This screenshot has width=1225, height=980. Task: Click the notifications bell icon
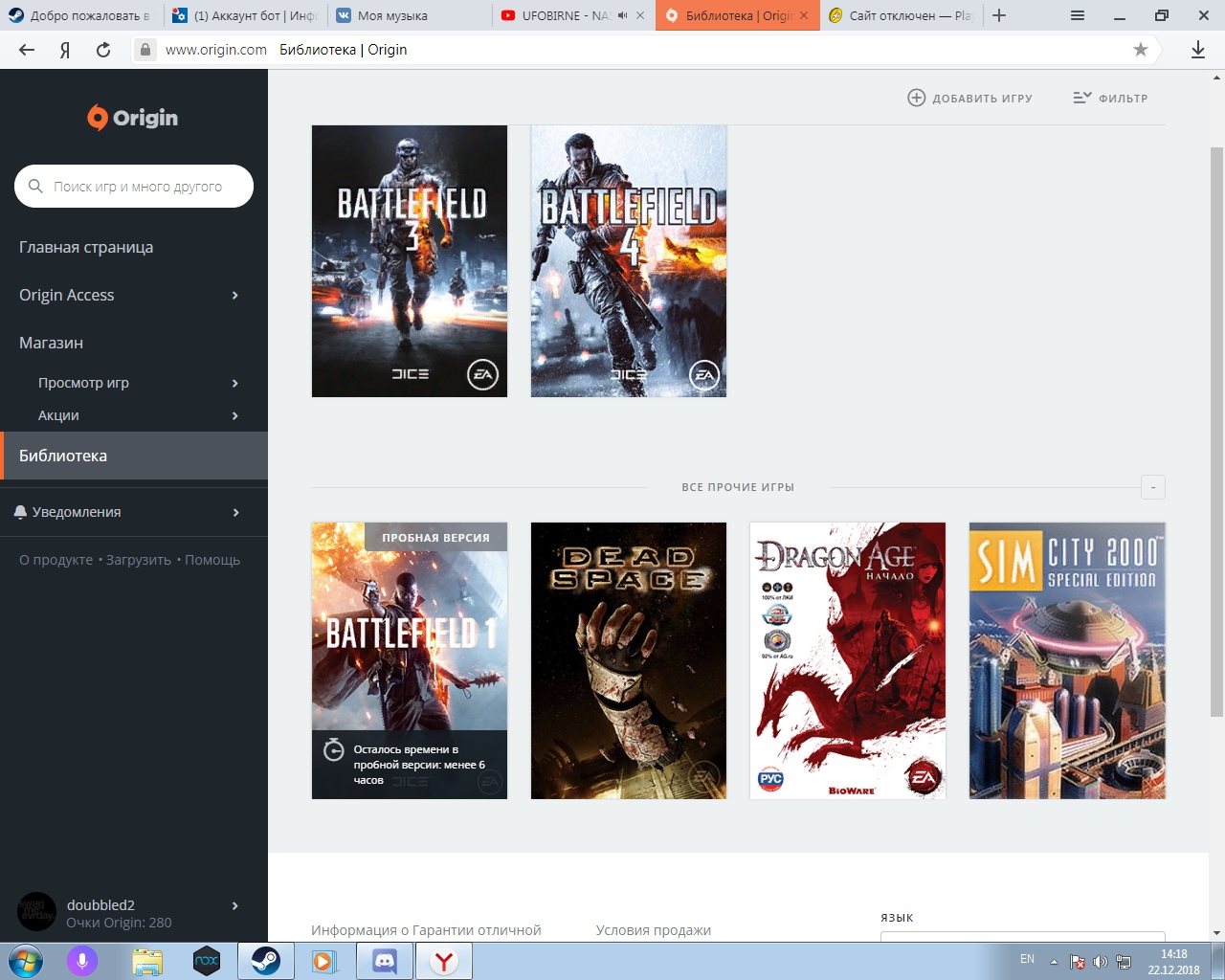[20, 512]
